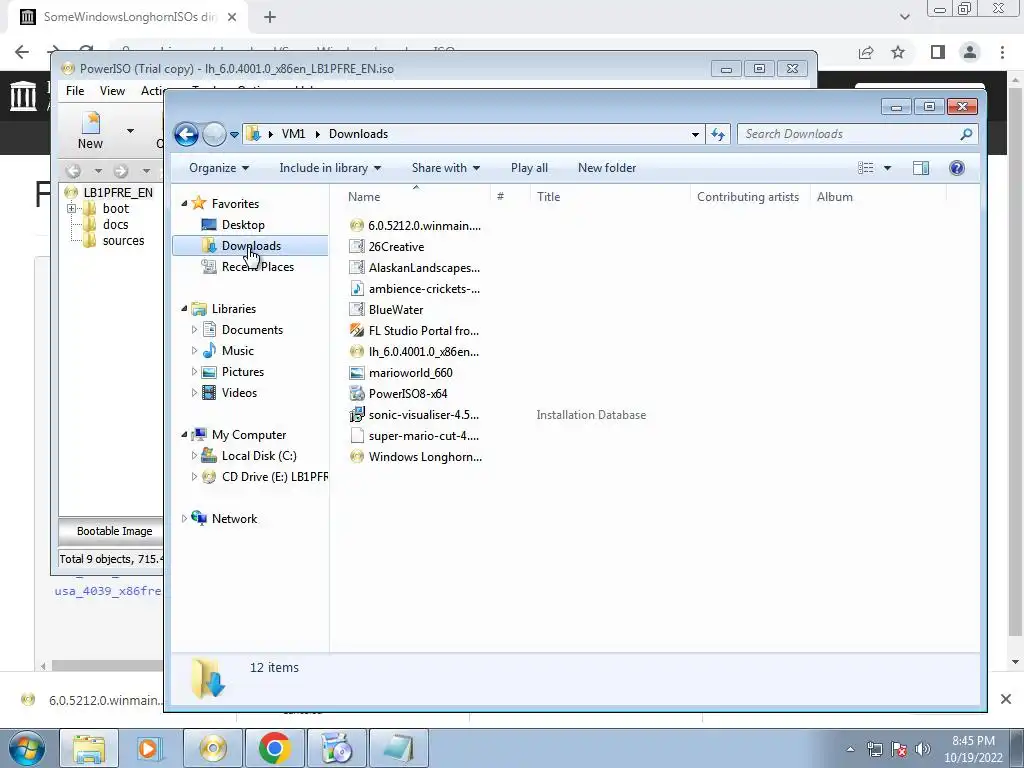Click the Explorer Forward navigation arrow

(214, 135)
